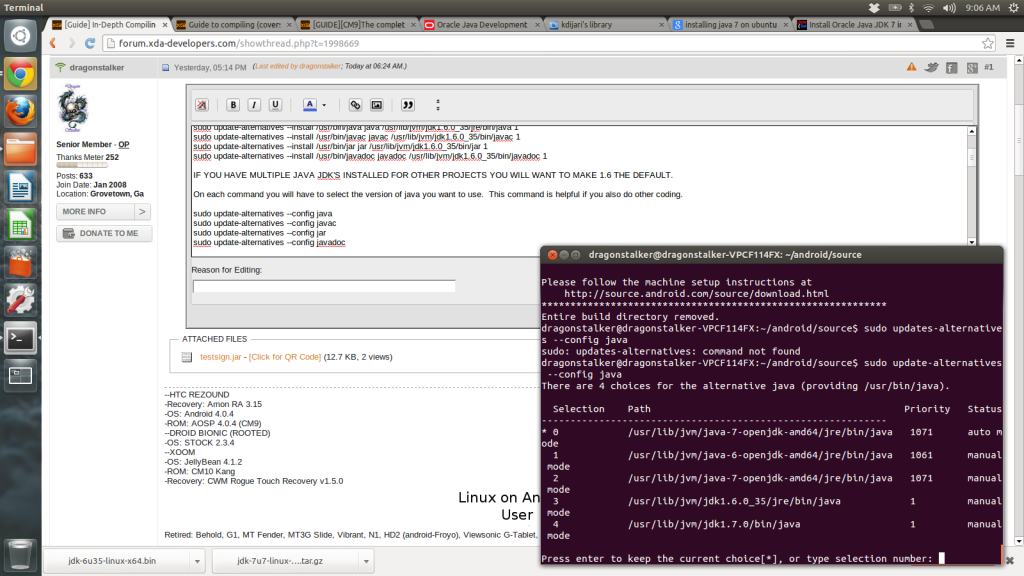The width and height of the screenshot is (1024, 576).
Task: Expand user details with the > arrow
Action: coord(142,212)
